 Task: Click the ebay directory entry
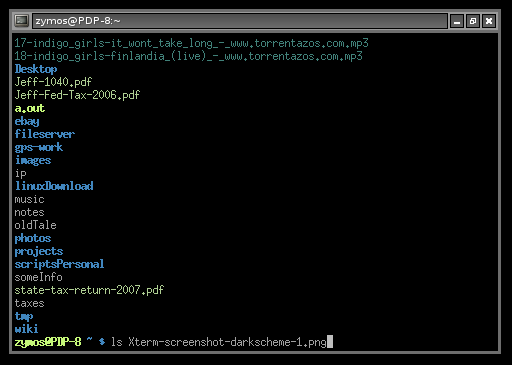[27, 121]
